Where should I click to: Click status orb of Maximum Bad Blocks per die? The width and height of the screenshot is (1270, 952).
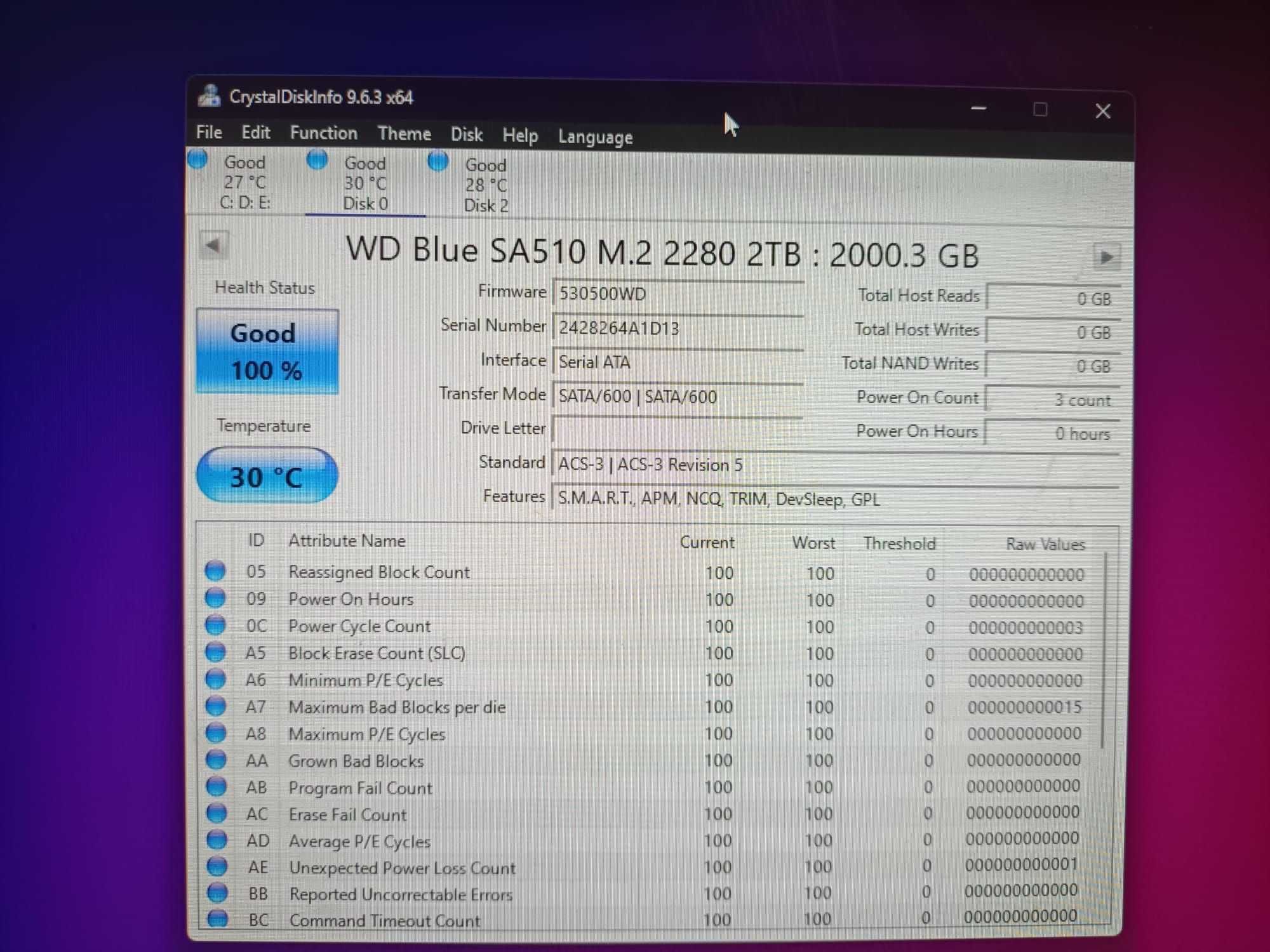215,706
